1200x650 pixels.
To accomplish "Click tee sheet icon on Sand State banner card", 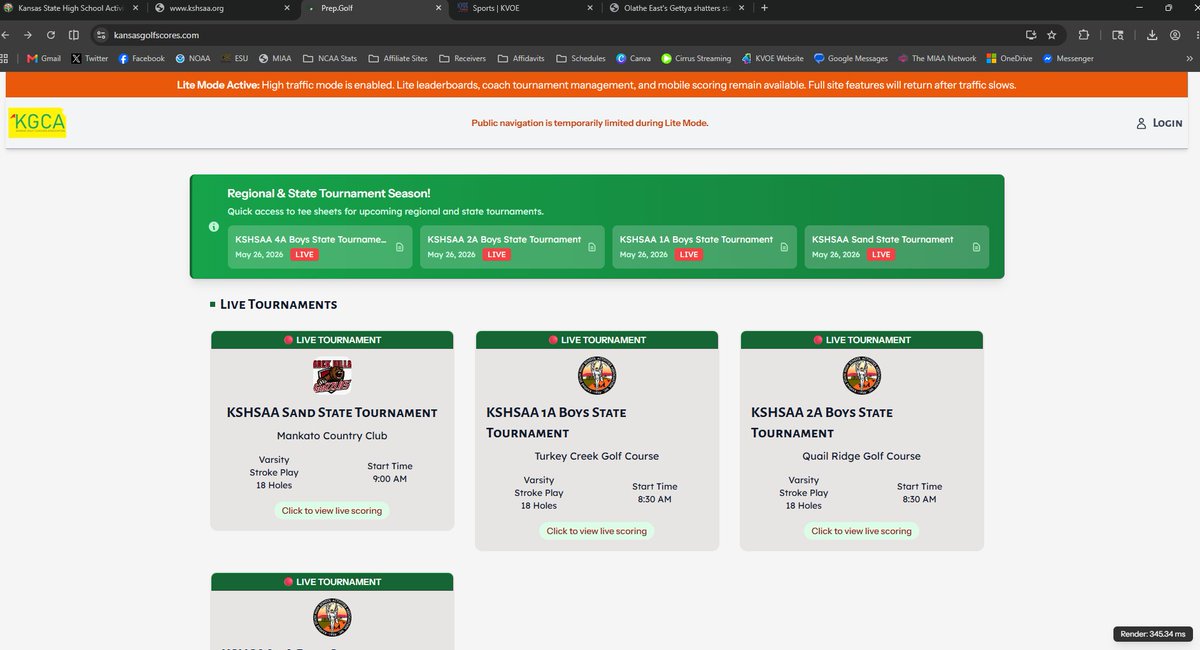I will coord(976,247).
